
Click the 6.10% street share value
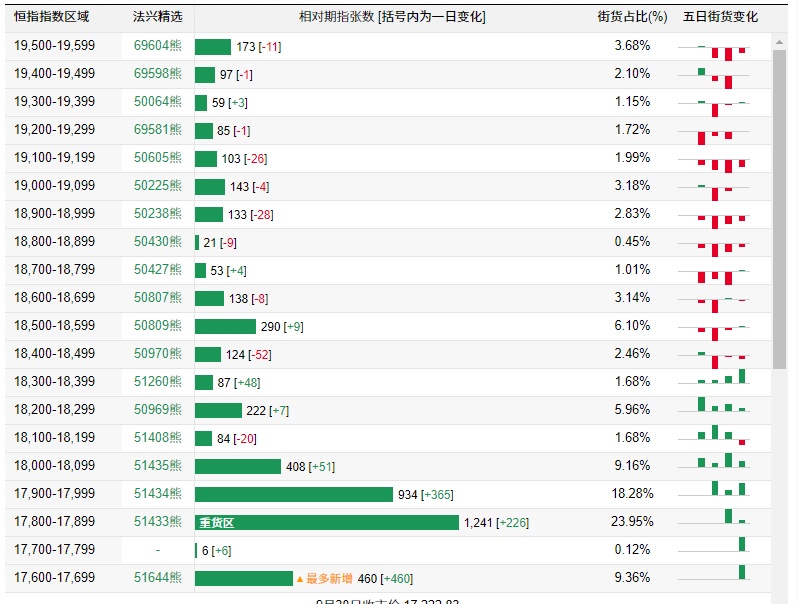pyautogui.click(x=632, y=326)
